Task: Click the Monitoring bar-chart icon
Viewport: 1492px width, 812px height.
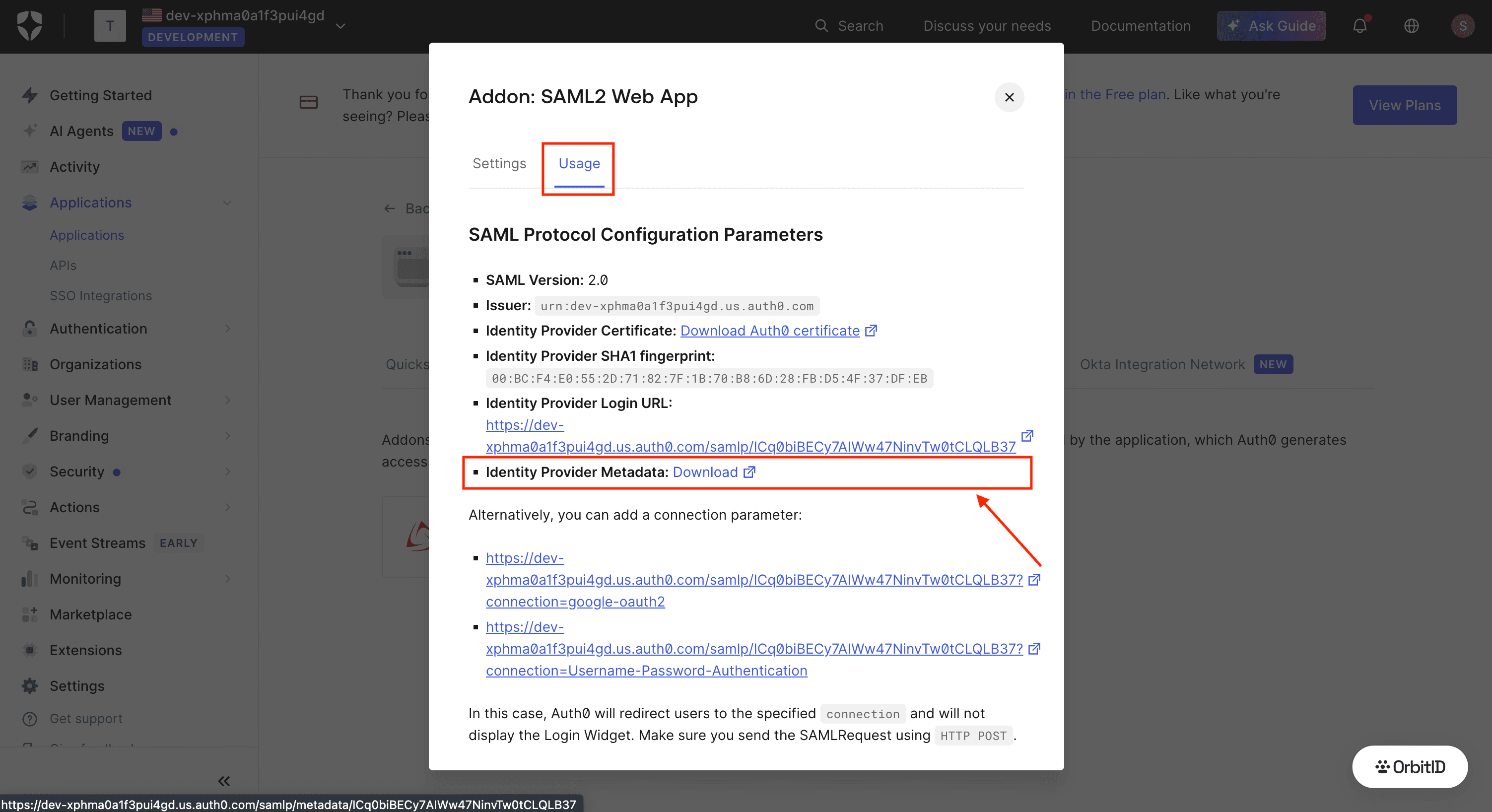Action: [x=30, y=579]
